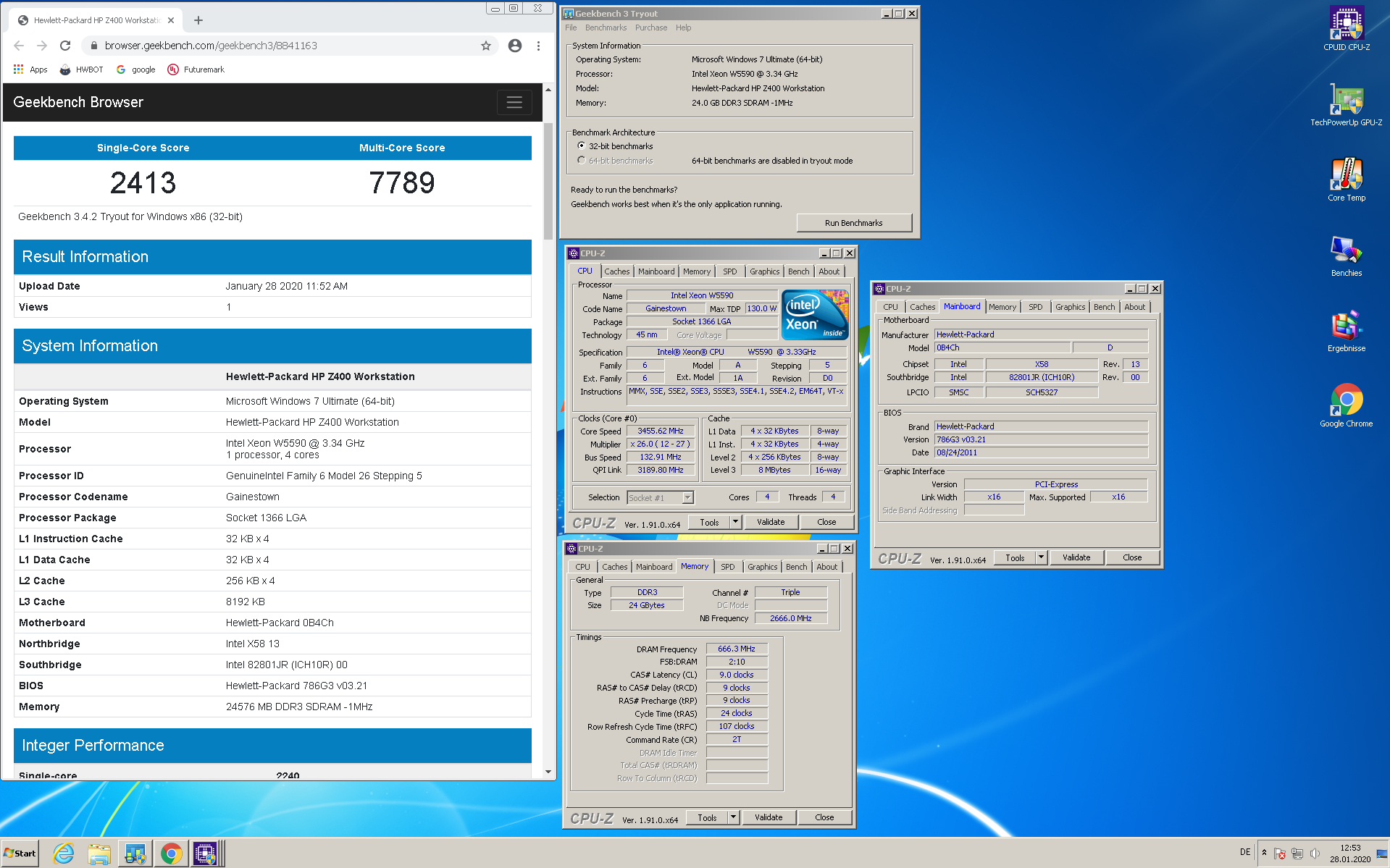
Task: Launch Google Chrome desktop shortcut
Action: [x=1346, y=405]
